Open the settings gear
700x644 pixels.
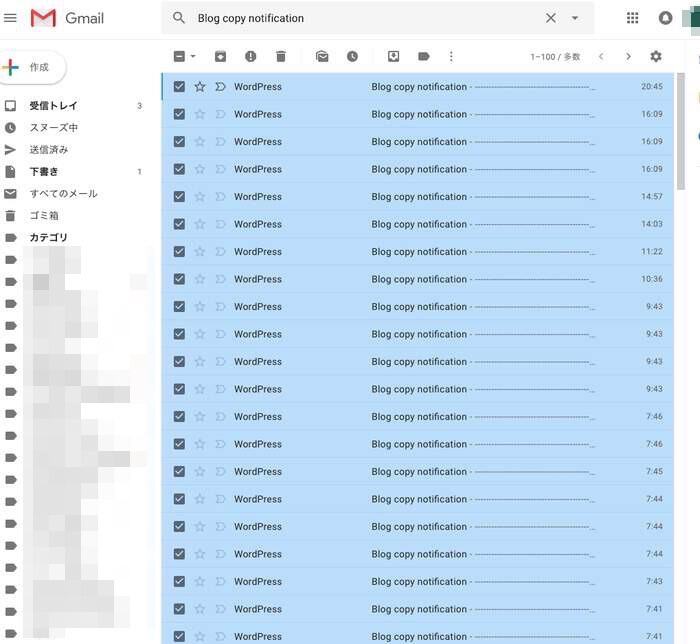[656, 57]
